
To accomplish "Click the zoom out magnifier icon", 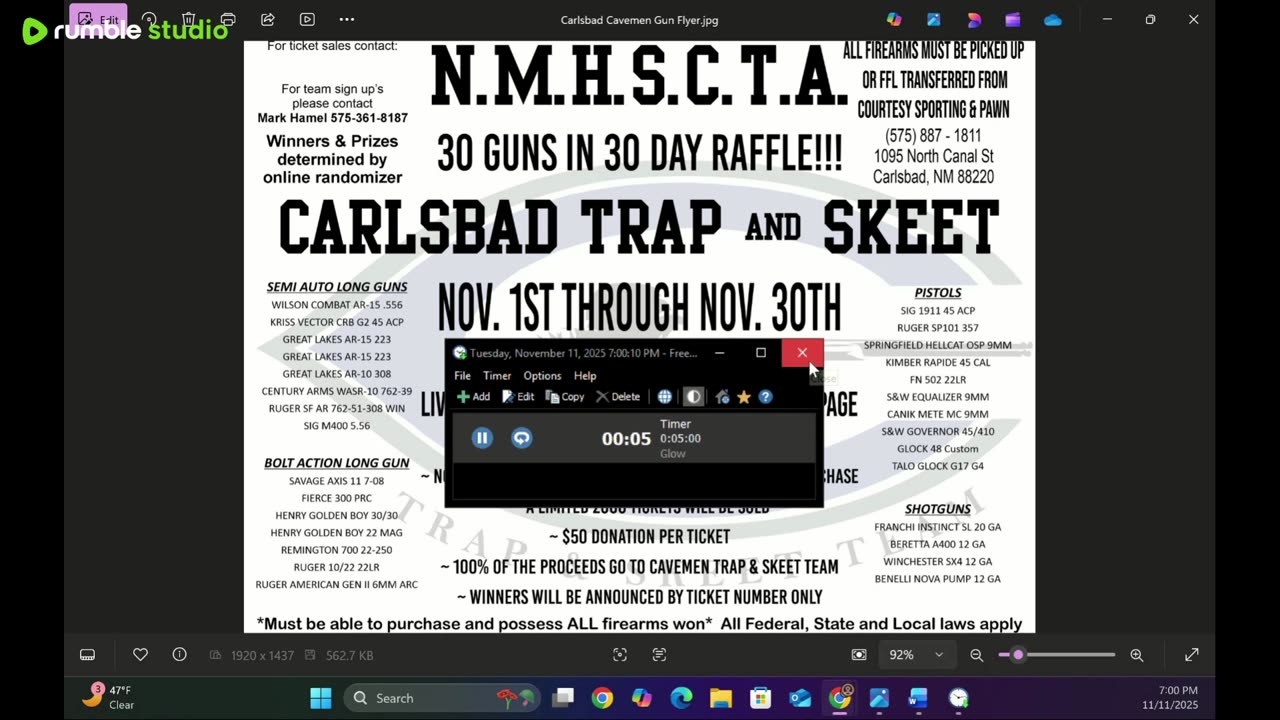I will pyautogui.click(x=977, y=655).
